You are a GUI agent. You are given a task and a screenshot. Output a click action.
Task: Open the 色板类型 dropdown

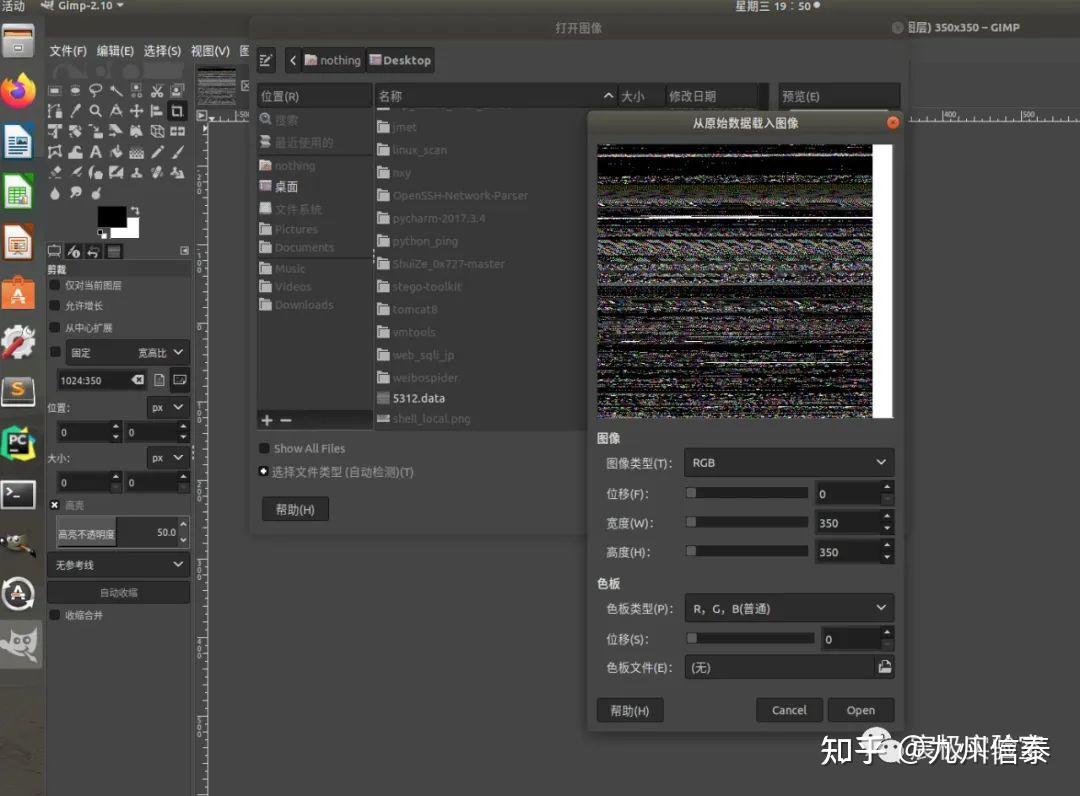coord(789,608)
